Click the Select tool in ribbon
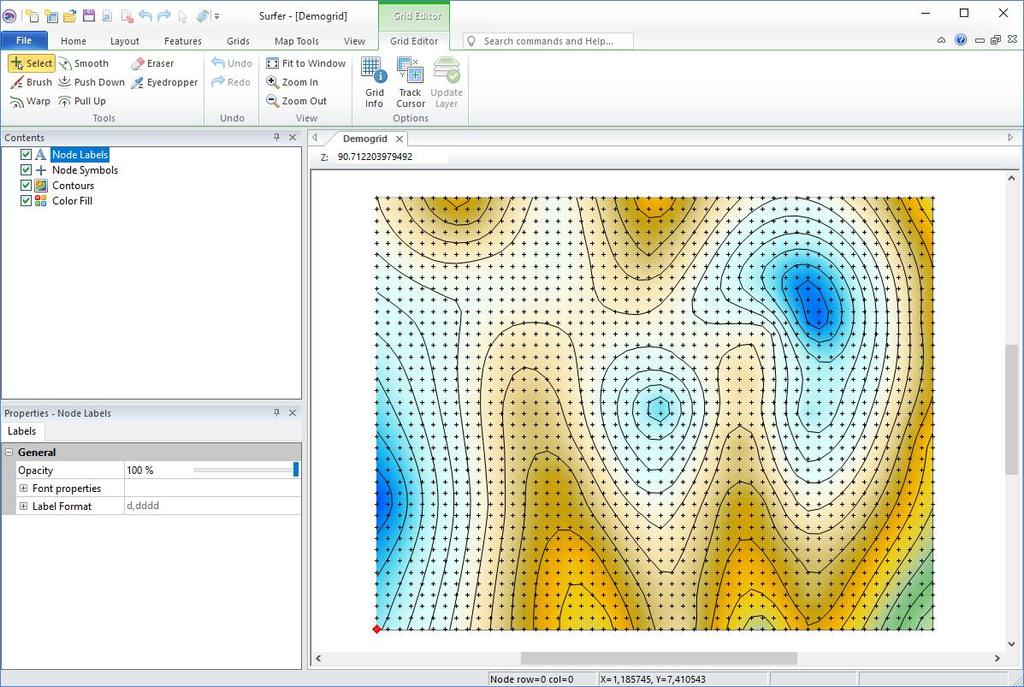 [31, 63]
